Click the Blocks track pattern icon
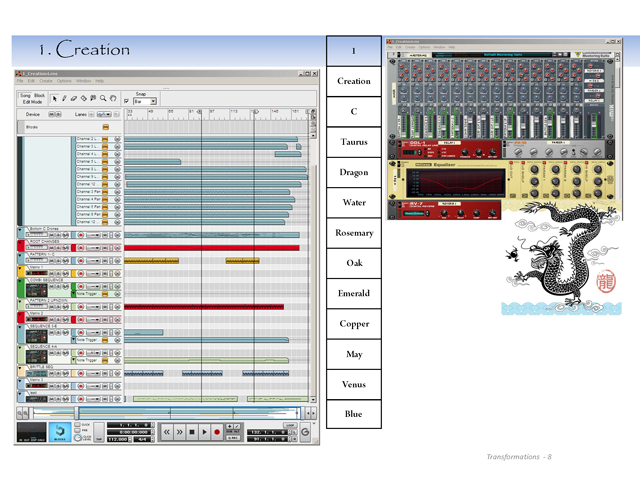Viewport: 640px width, 480px height. click(105, 127)
